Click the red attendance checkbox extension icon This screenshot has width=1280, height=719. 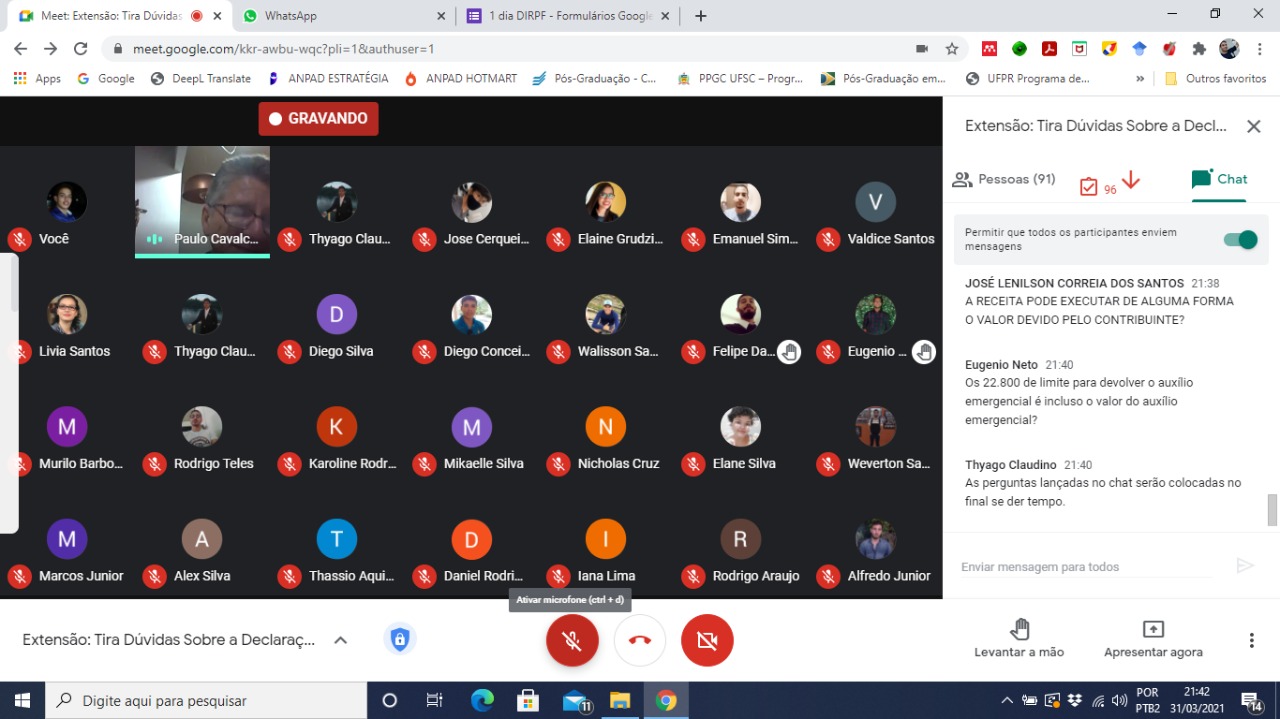coord(1089,186)
